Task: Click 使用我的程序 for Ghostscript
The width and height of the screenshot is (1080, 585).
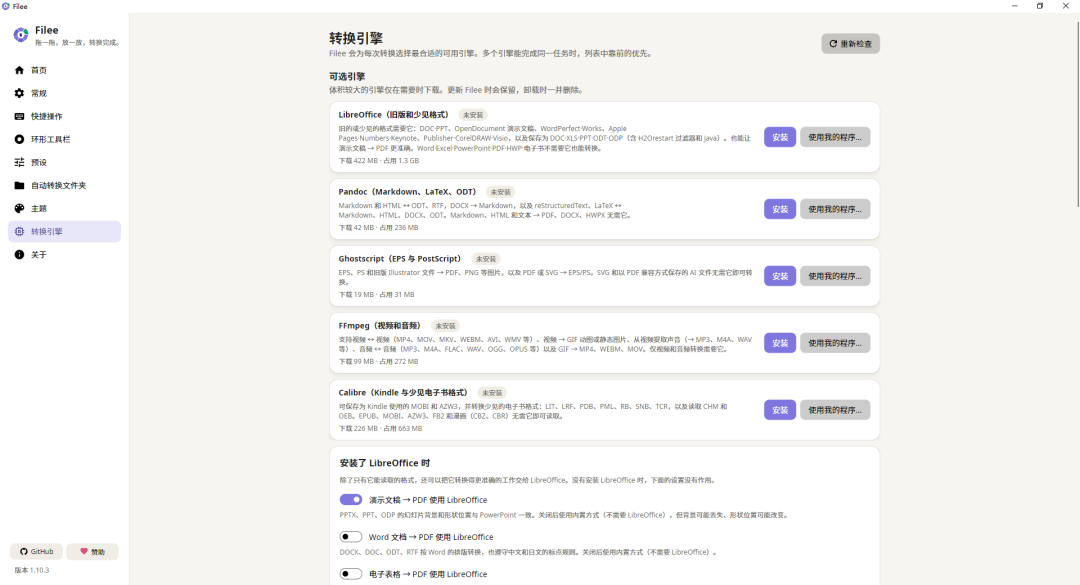Action: tap(835, 276)
